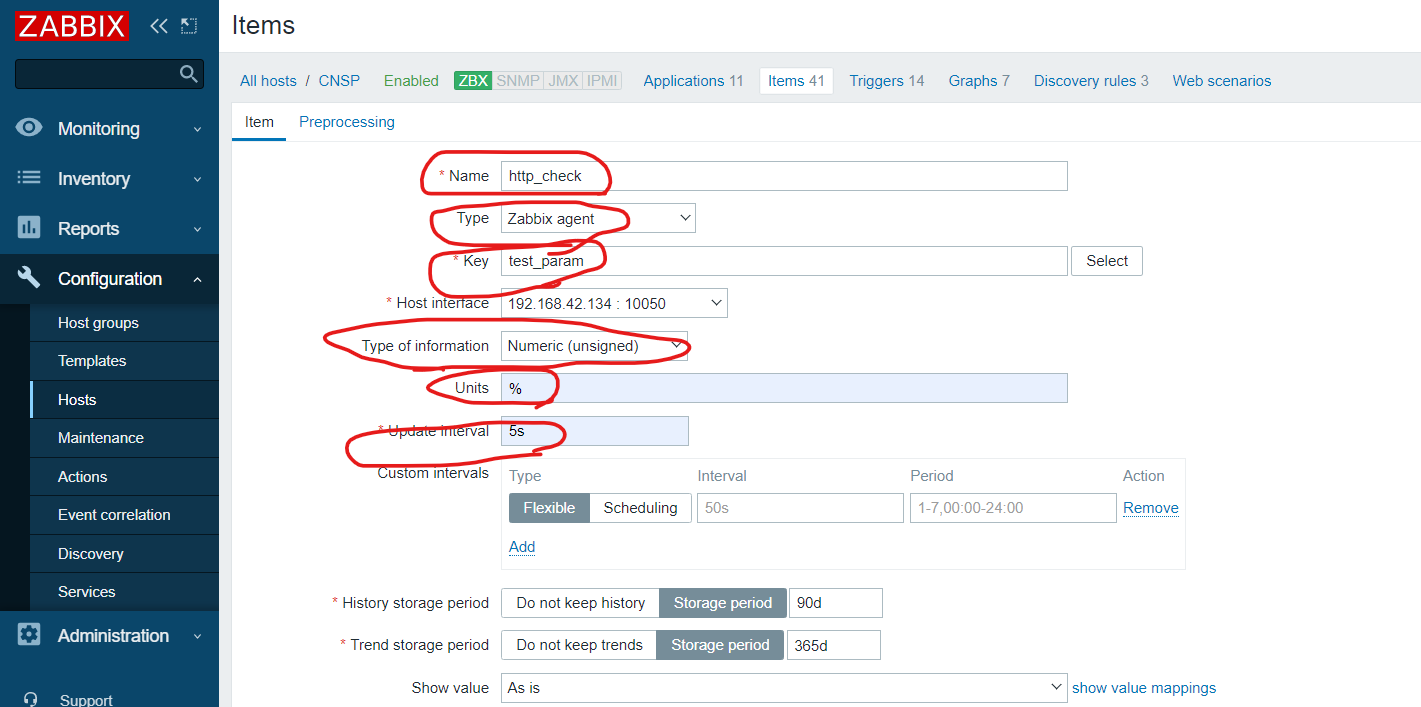Screen dimensions: 1421x707
Task: Open Discovery rules 3 tab
Action: click(1091, 81)
